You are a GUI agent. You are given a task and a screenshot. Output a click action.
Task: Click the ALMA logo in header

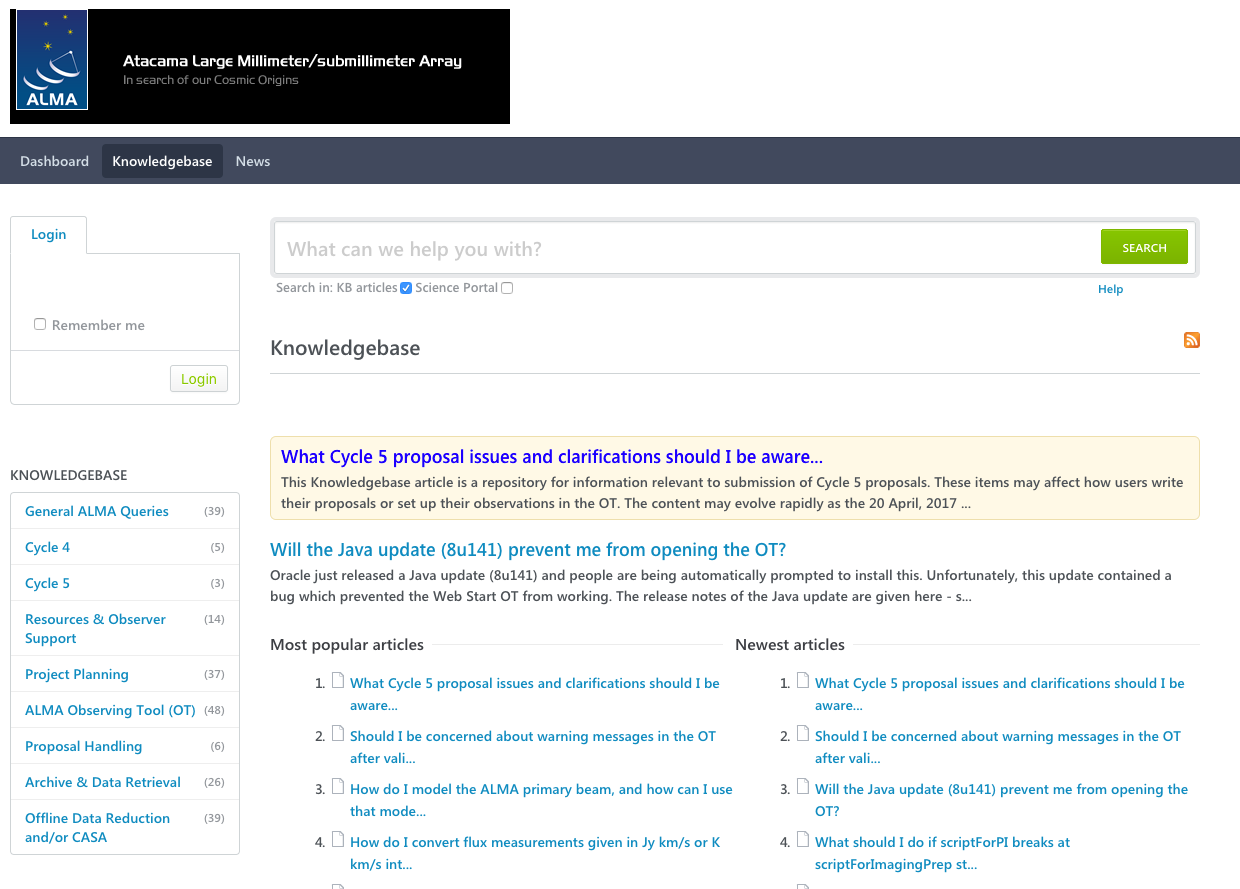(x=52, y=60)
